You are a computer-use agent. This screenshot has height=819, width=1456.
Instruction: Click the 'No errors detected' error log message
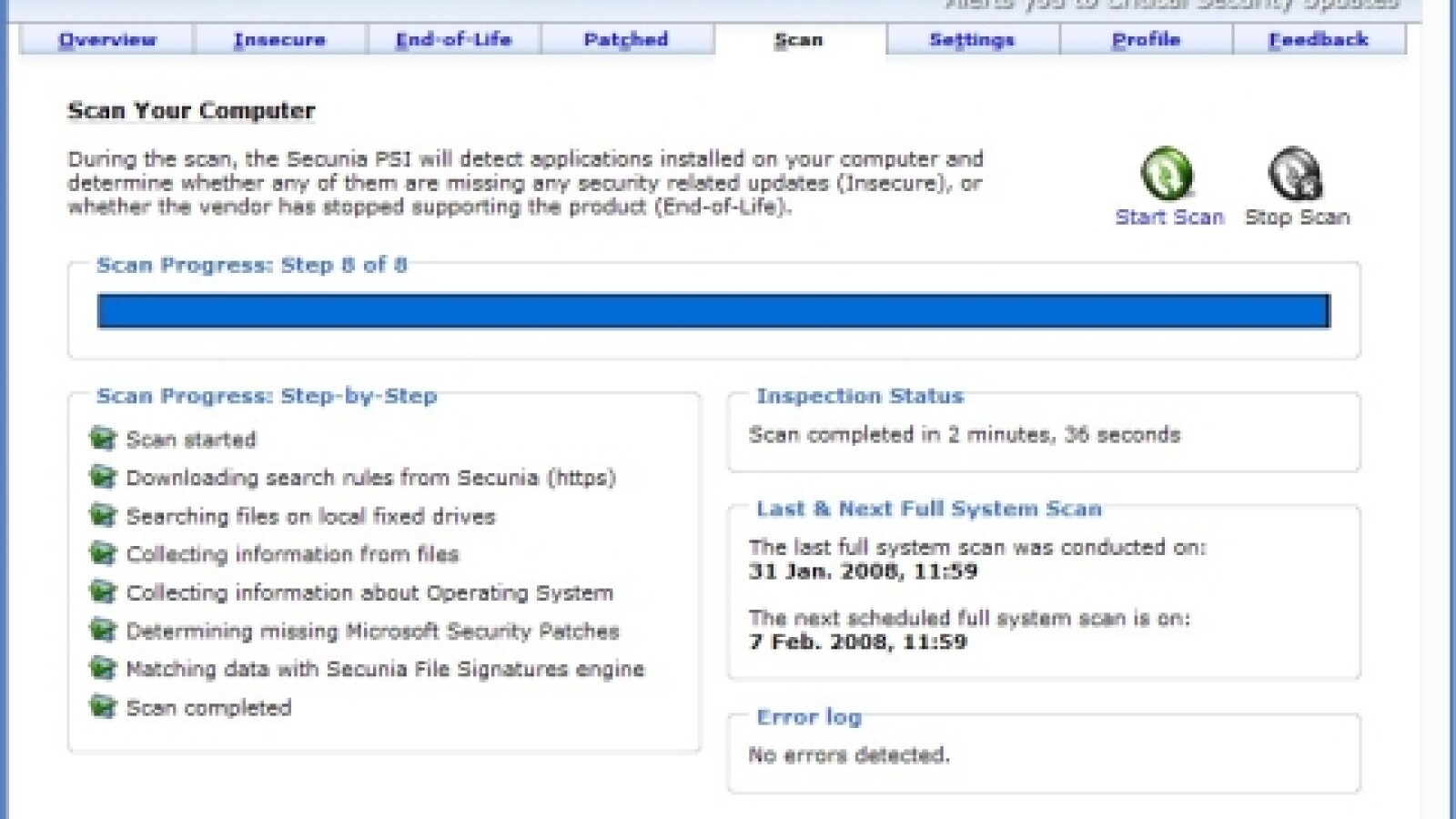pyautogui.click(x=848, y=754)
